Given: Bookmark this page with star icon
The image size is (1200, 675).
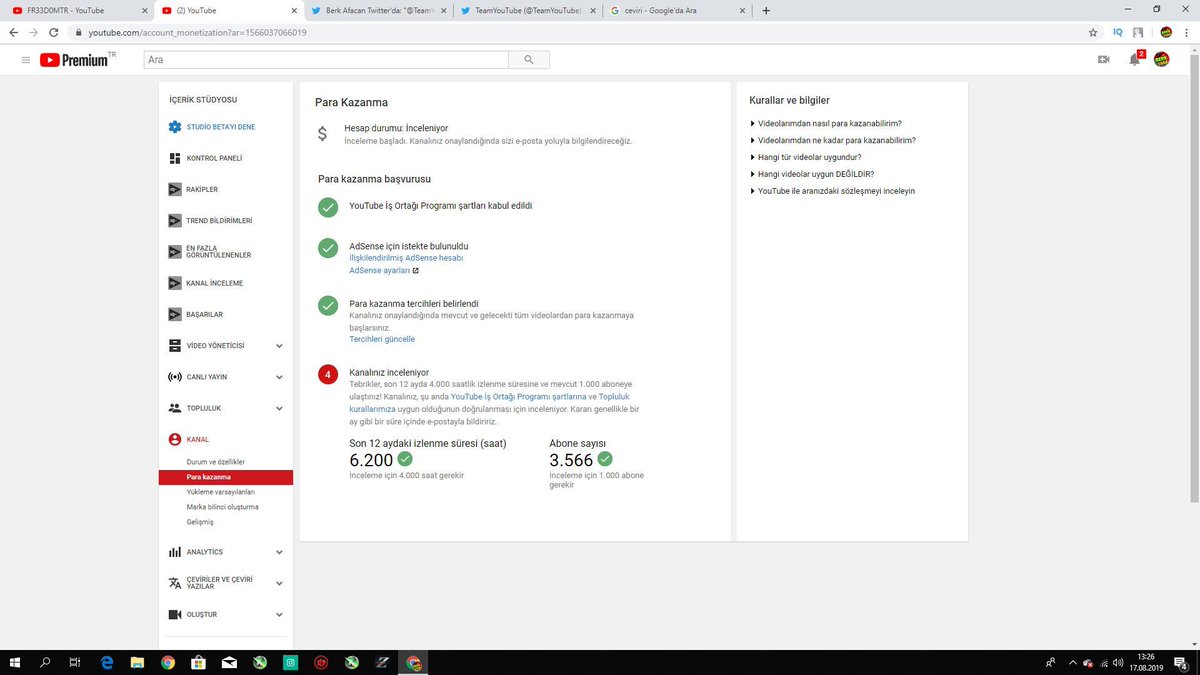Looking at the screenshot, I should coord(1093,32).
